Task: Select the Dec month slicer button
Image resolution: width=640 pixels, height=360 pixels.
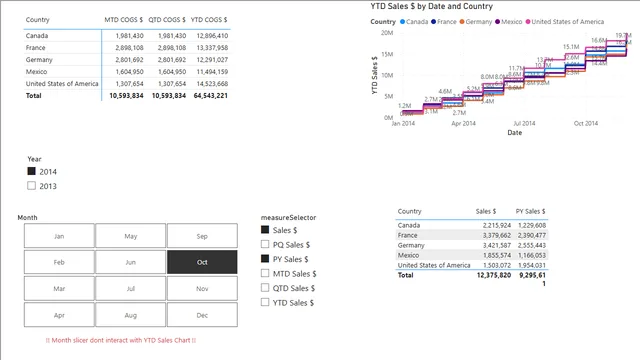Action: pyautogui.click(x=202, y=315)
